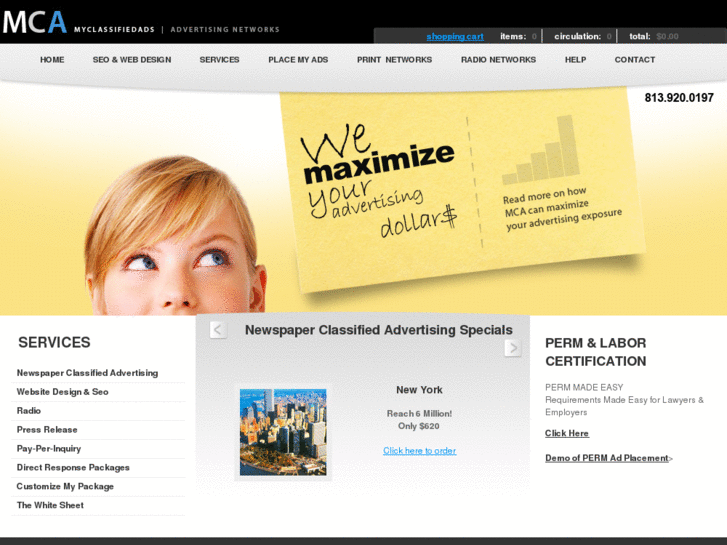
Task: Click the phone number 813.920.0197
Action: (679, 98)
